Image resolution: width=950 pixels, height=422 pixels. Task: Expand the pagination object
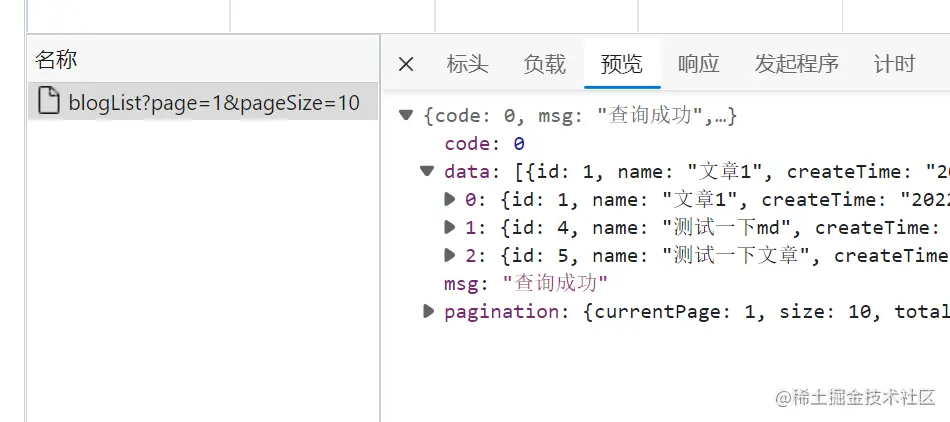tap(428, 311)
